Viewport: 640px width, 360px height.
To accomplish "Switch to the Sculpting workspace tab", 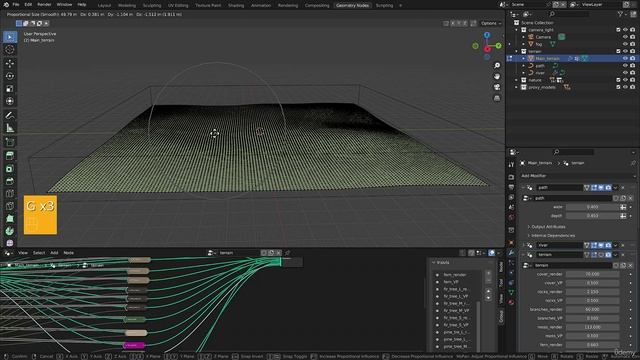I will (152, 5).
